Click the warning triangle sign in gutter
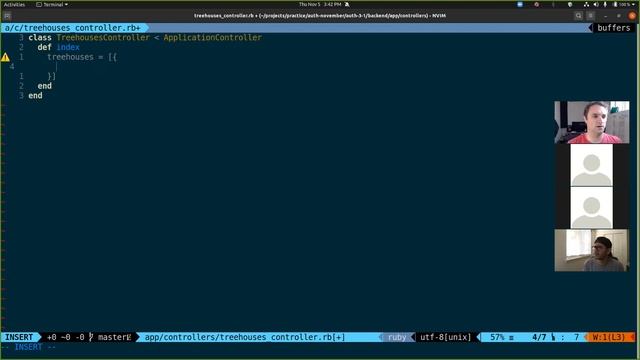 5,57
